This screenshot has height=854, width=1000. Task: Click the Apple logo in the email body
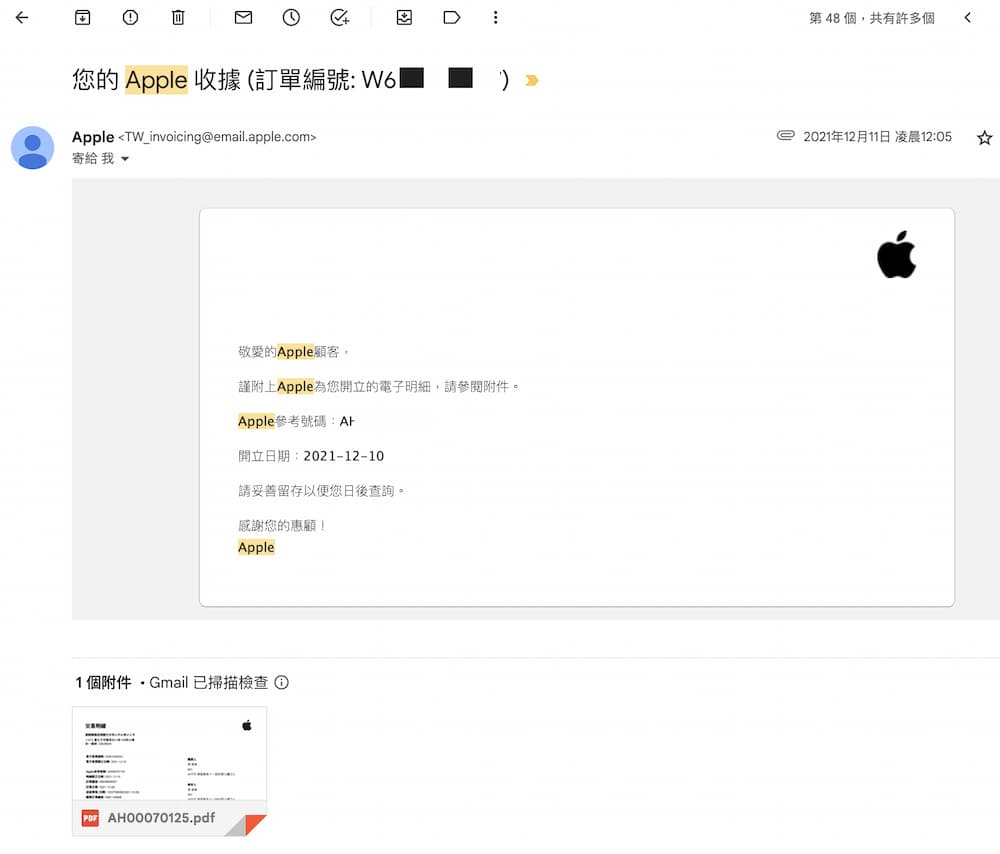(897, 254)
